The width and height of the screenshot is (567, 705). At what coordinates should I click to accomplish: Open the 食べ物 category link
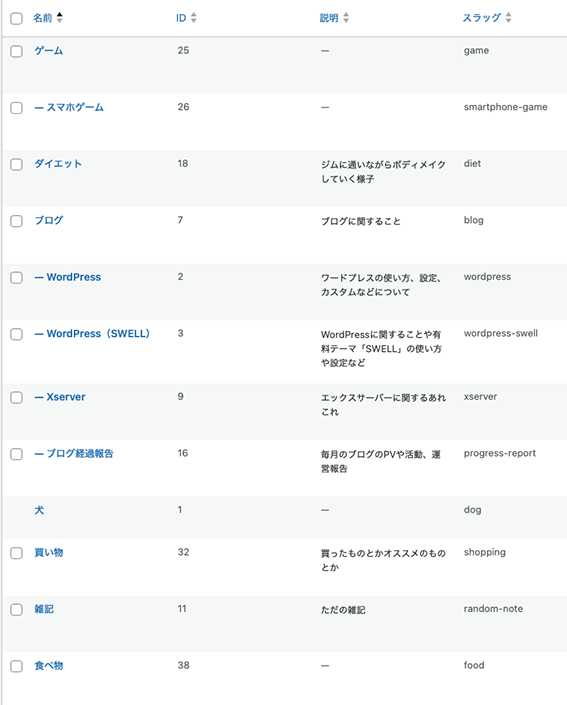49,666
